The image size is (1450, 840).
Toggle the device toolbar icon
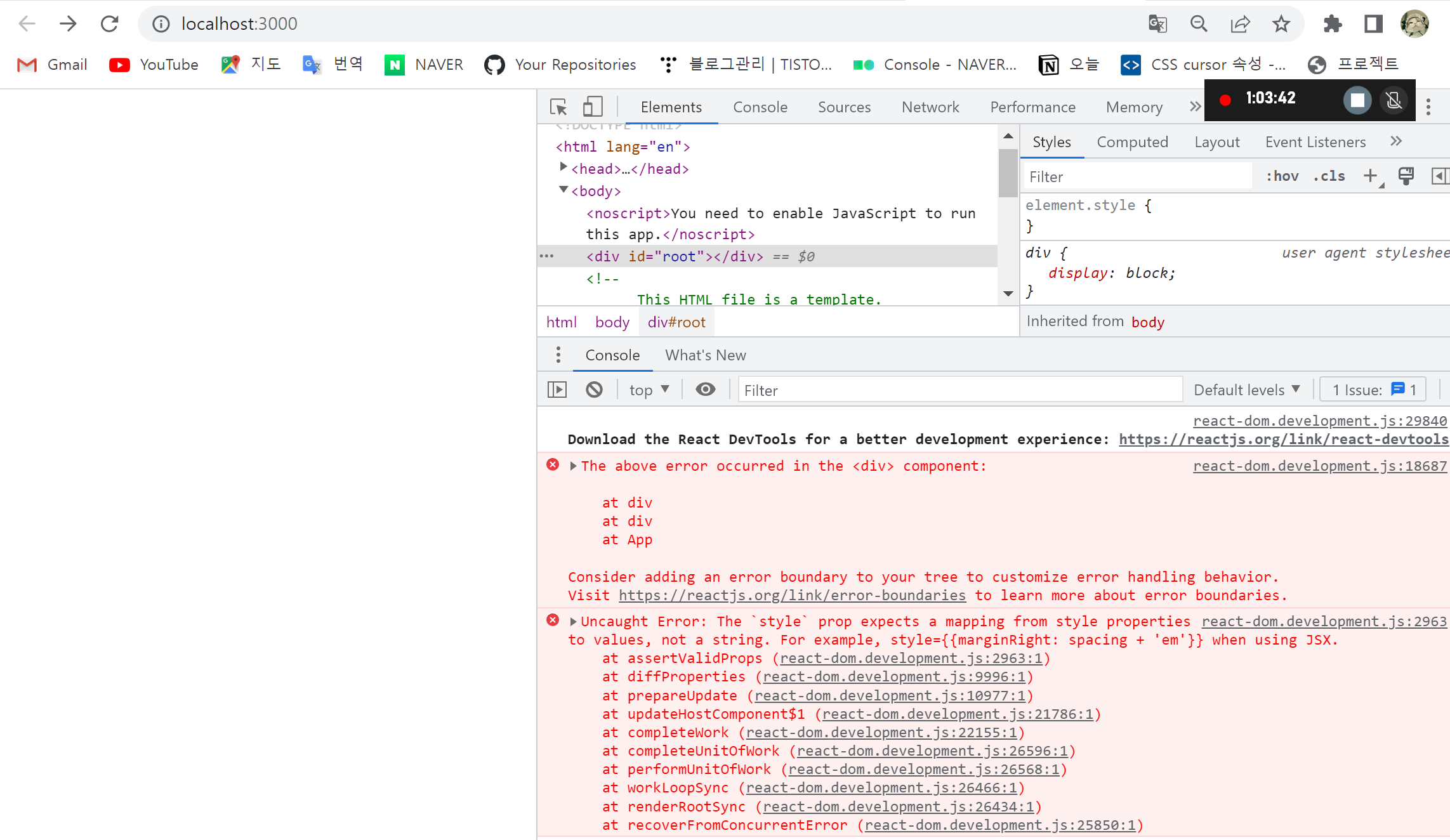pos(592,107)
